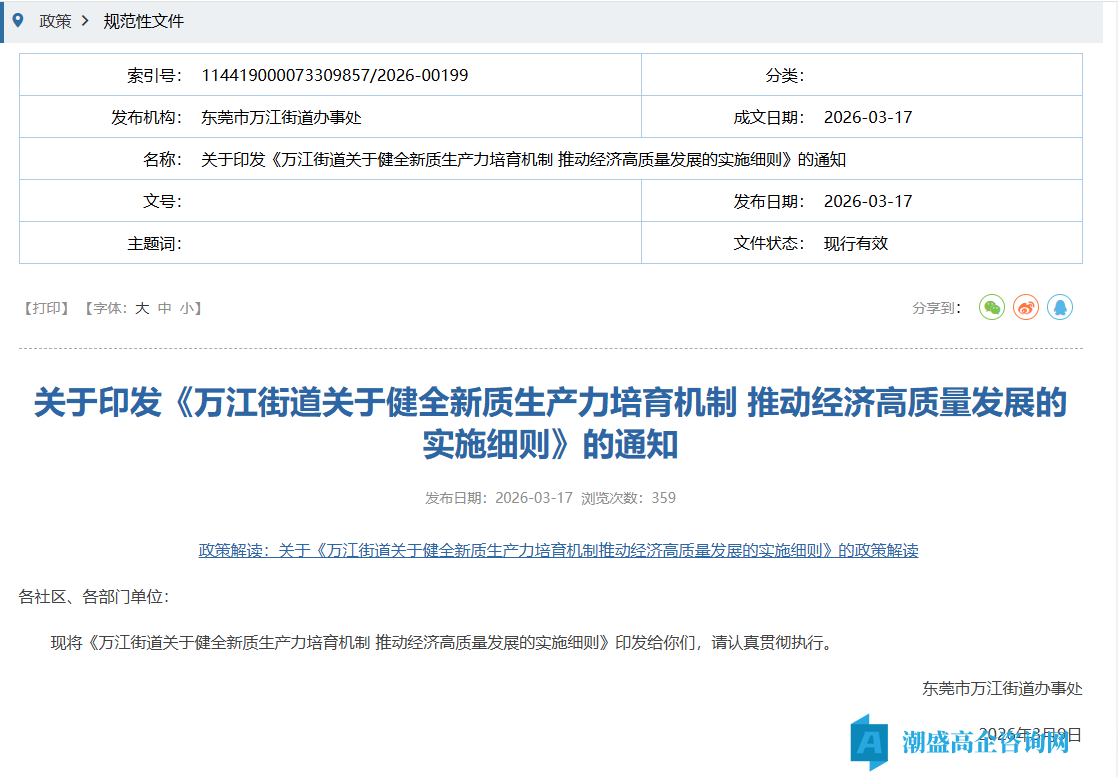Viewport: 1118px width, 777px height.
Task: Click the 分享到 label
Action: pyautogui.click(x=936, y=308)
